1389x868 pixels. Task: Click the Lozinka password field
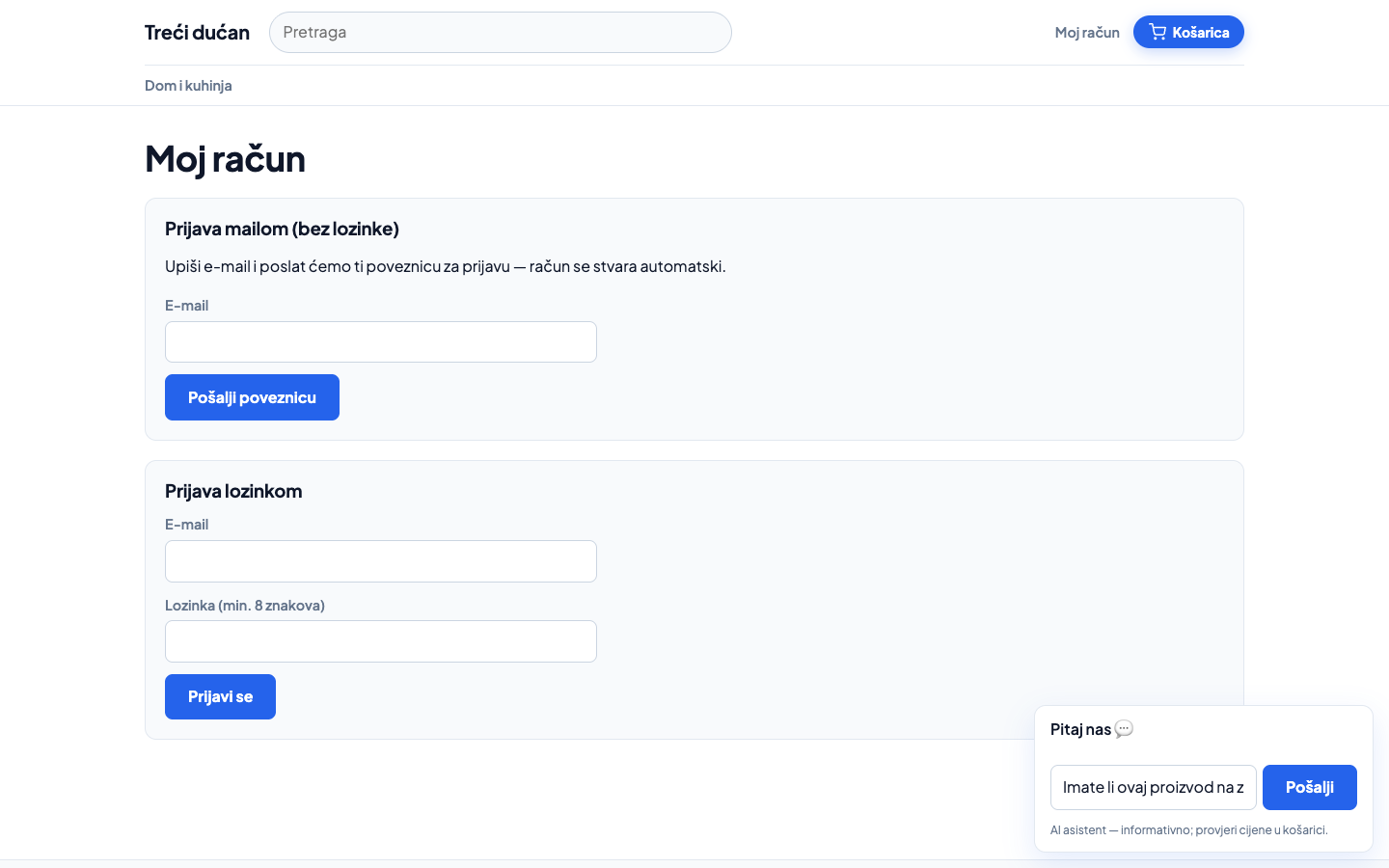click(381, 641)
